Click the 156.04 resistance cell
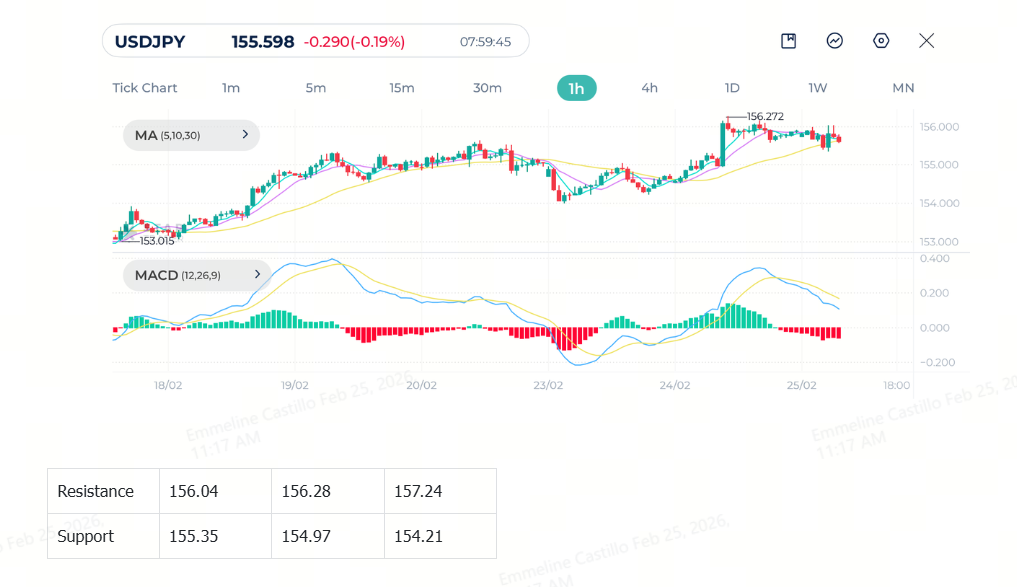Screen dimensions: 1017x587 [x=215, y=491]
